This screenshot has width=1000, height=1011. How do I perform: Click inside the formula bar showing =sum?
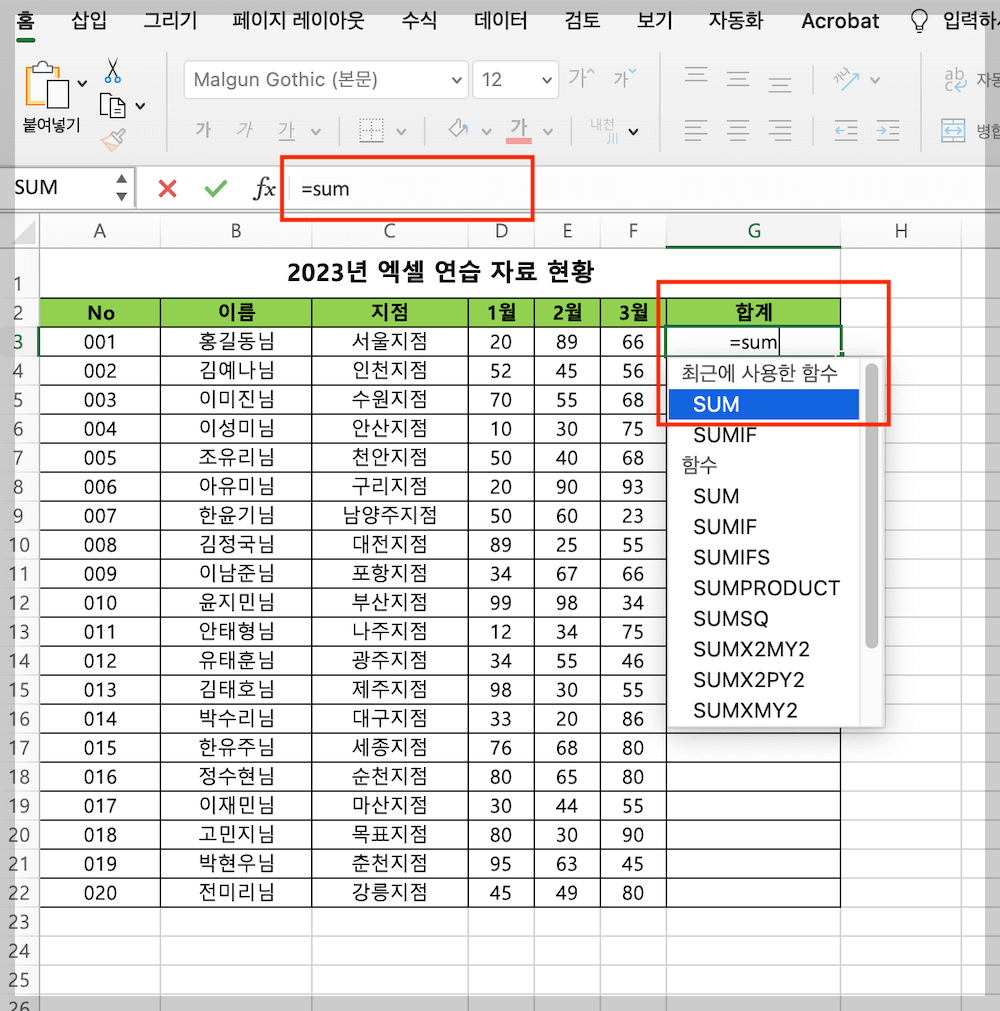point(400,188)
